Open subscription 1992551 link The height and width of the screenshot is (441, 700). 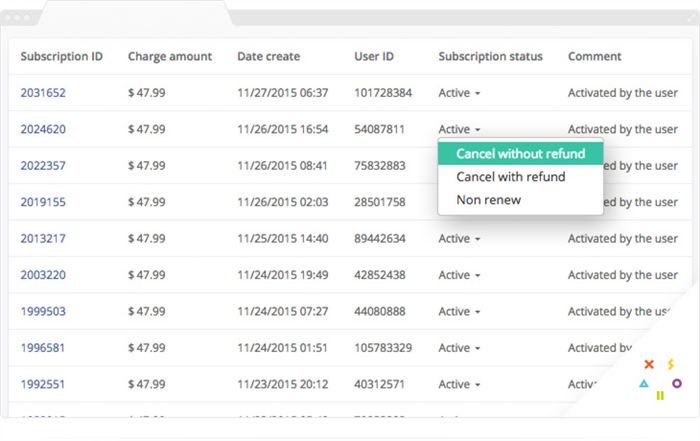tap(42, 384)
